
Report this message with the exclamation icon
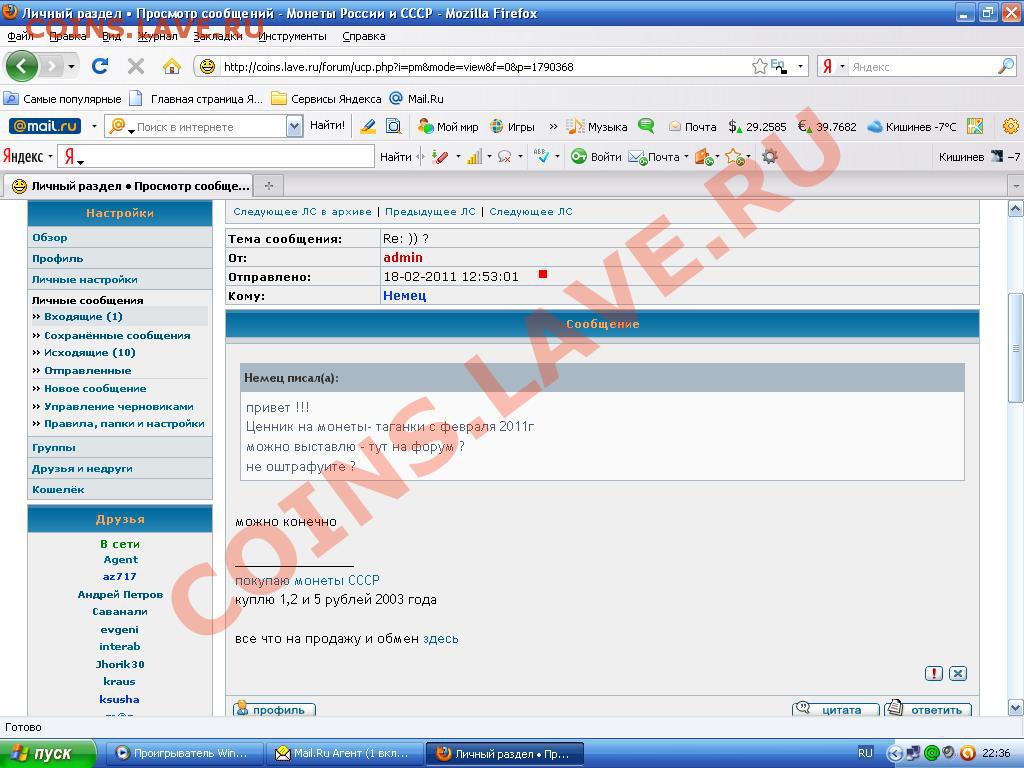click(x=934, y=673)
